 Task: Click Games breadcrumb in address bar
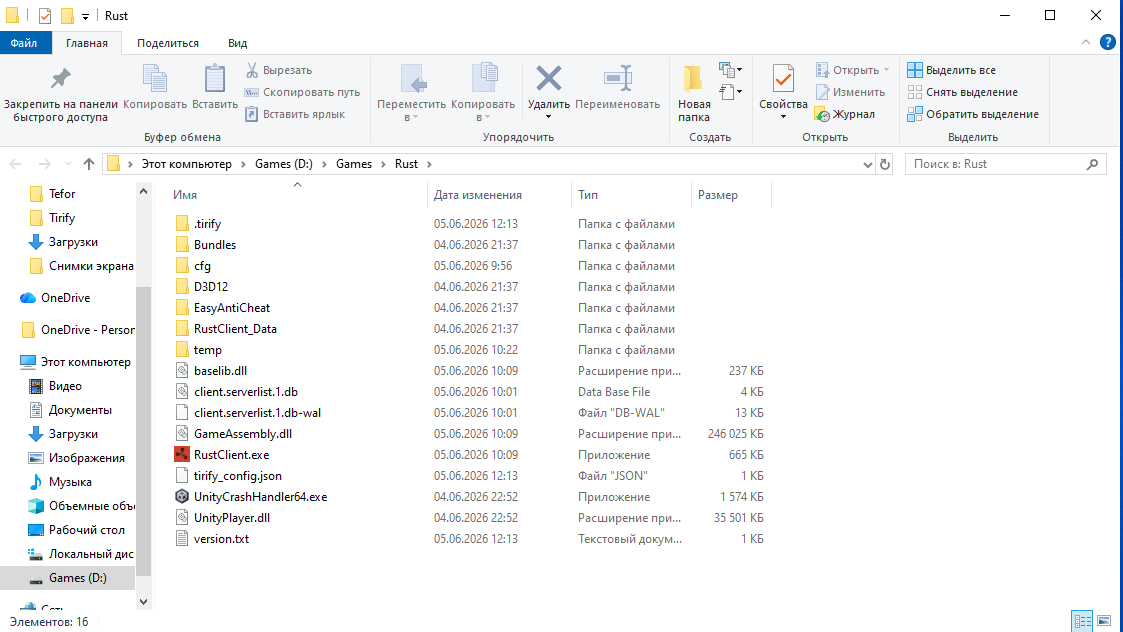354,164
